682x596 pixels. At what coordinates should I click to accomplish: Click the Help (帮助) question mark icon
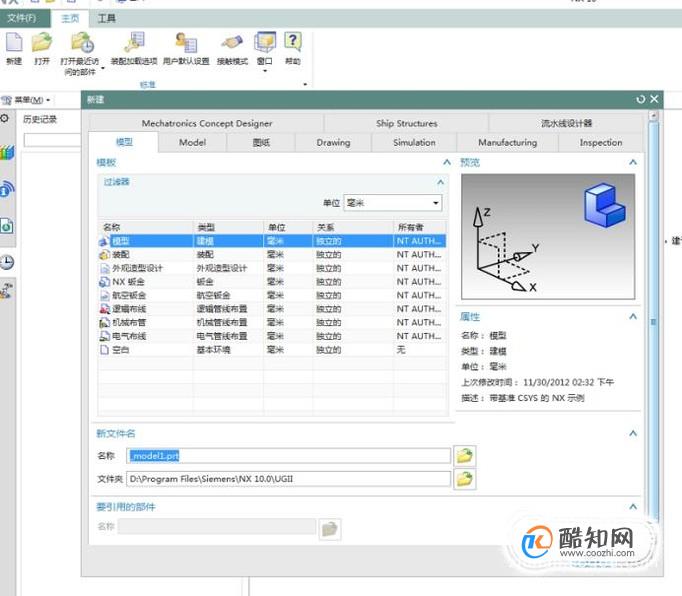pyautogui.click(x=293, y=43)
